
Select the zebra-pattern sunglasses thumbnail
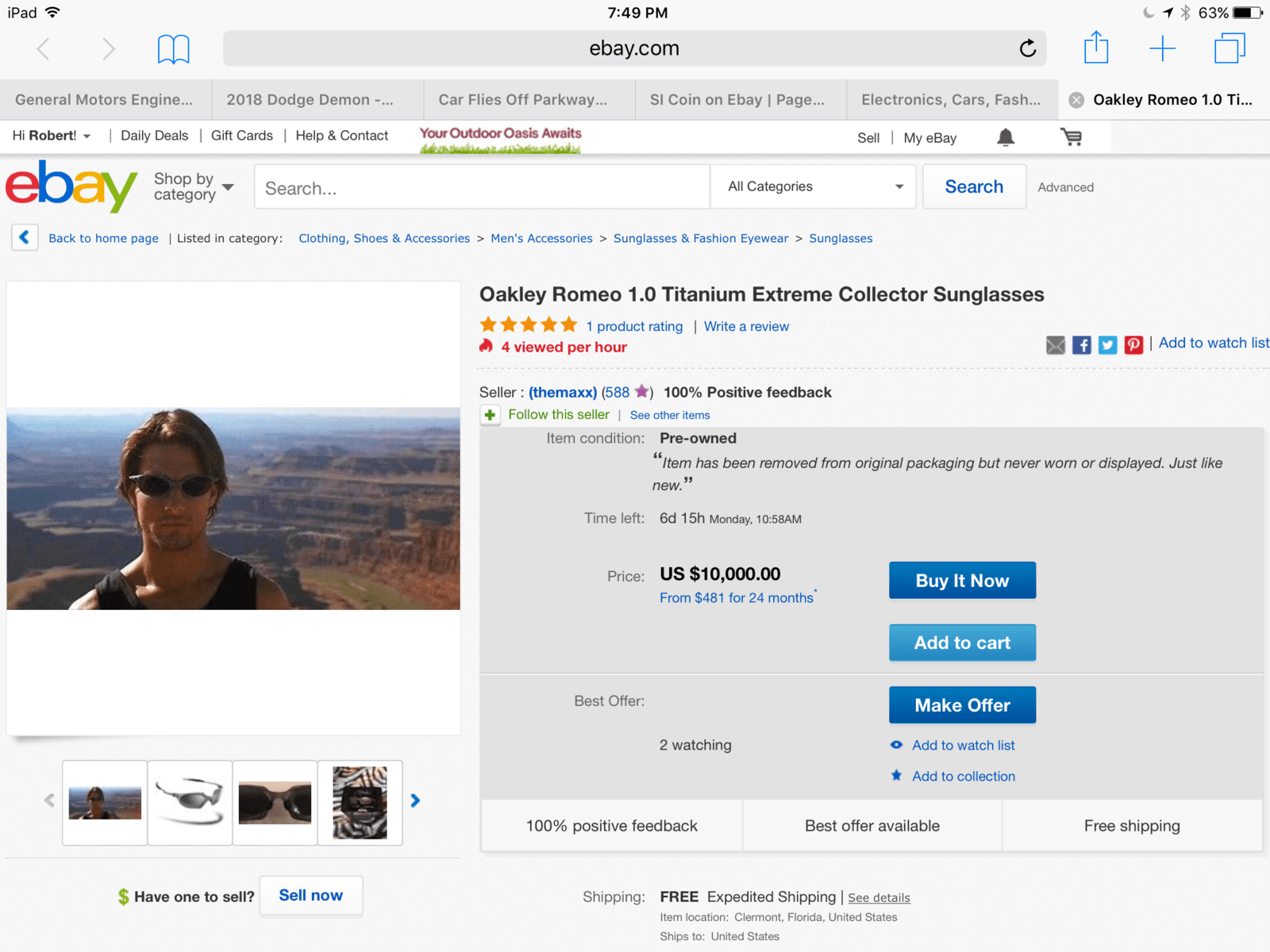pos(360,802)
